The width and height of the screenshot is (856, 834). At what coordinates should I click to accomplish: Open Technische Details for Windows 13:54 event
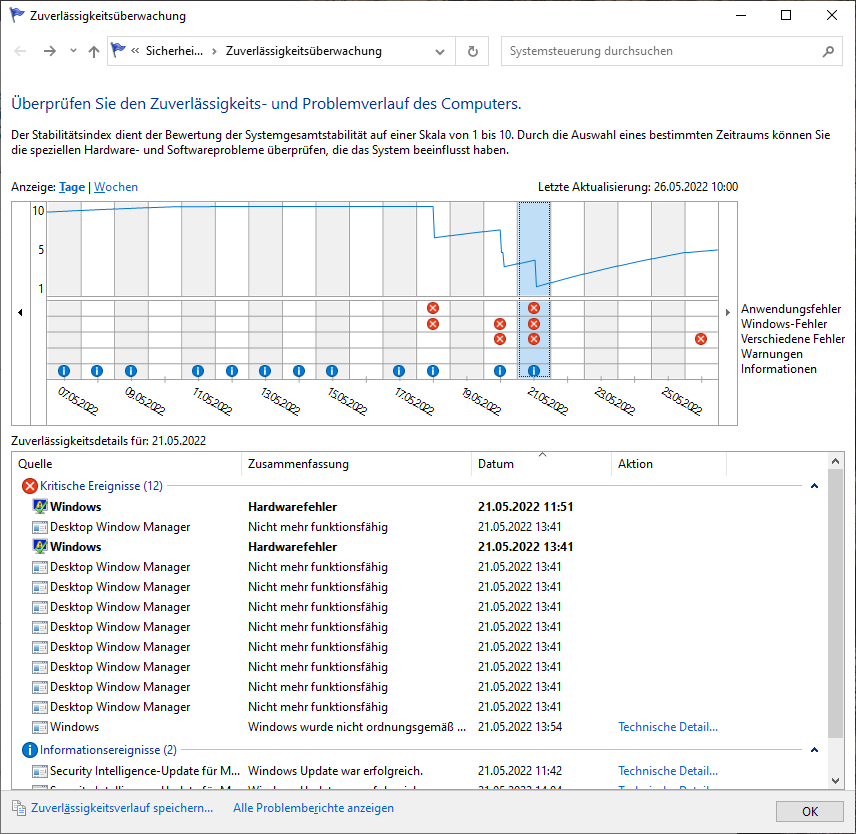[668, 726]
